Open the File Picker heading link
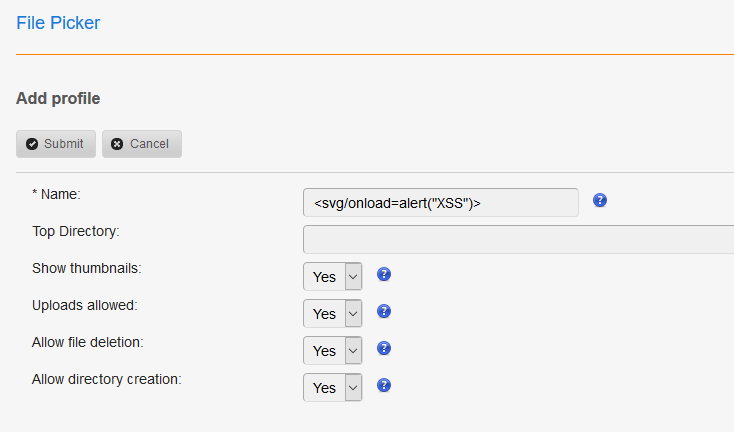734x432 pixels. point(58,23)
